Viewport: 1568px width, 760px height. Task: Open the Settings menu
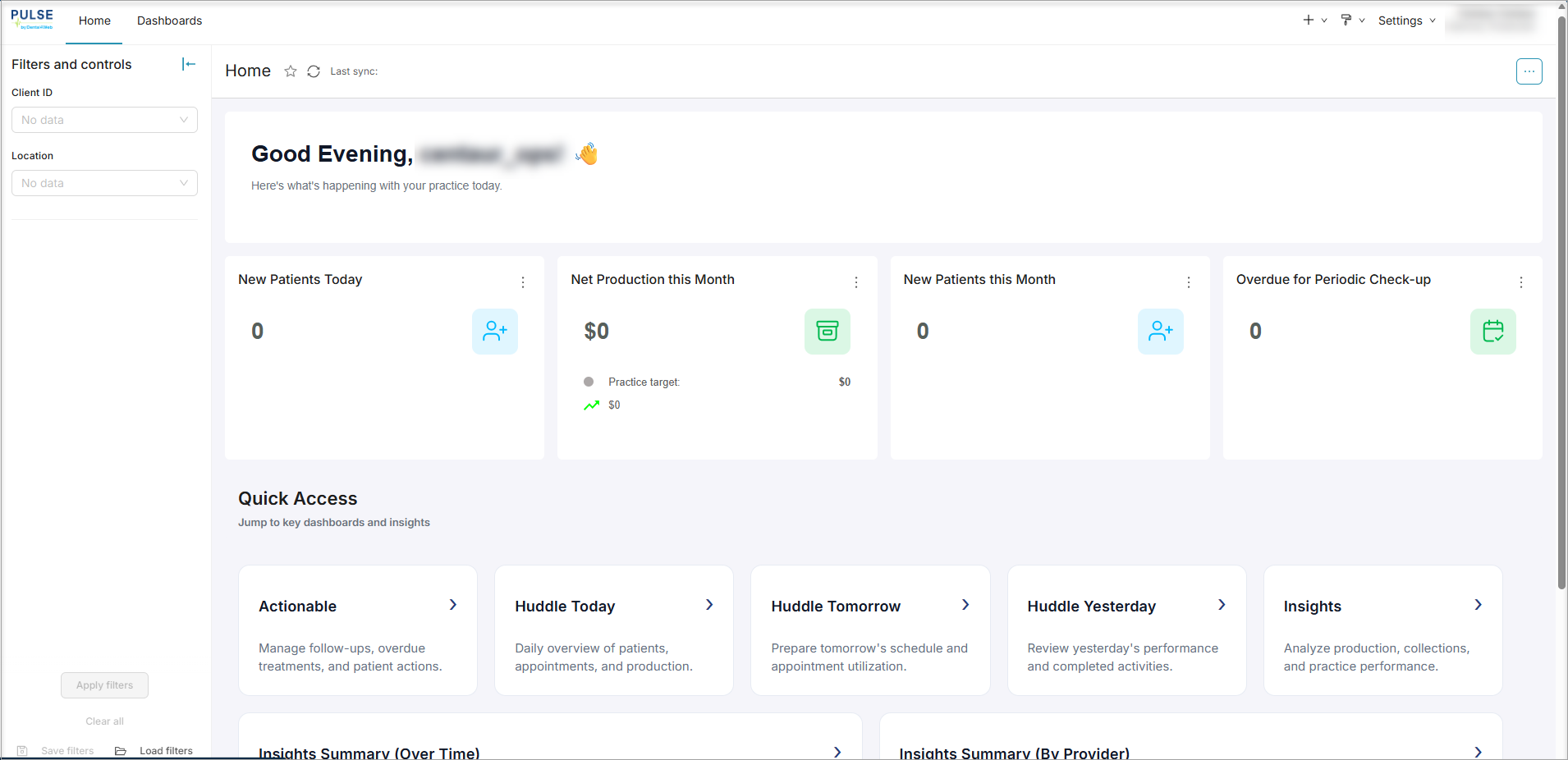tap(1407, 21)
